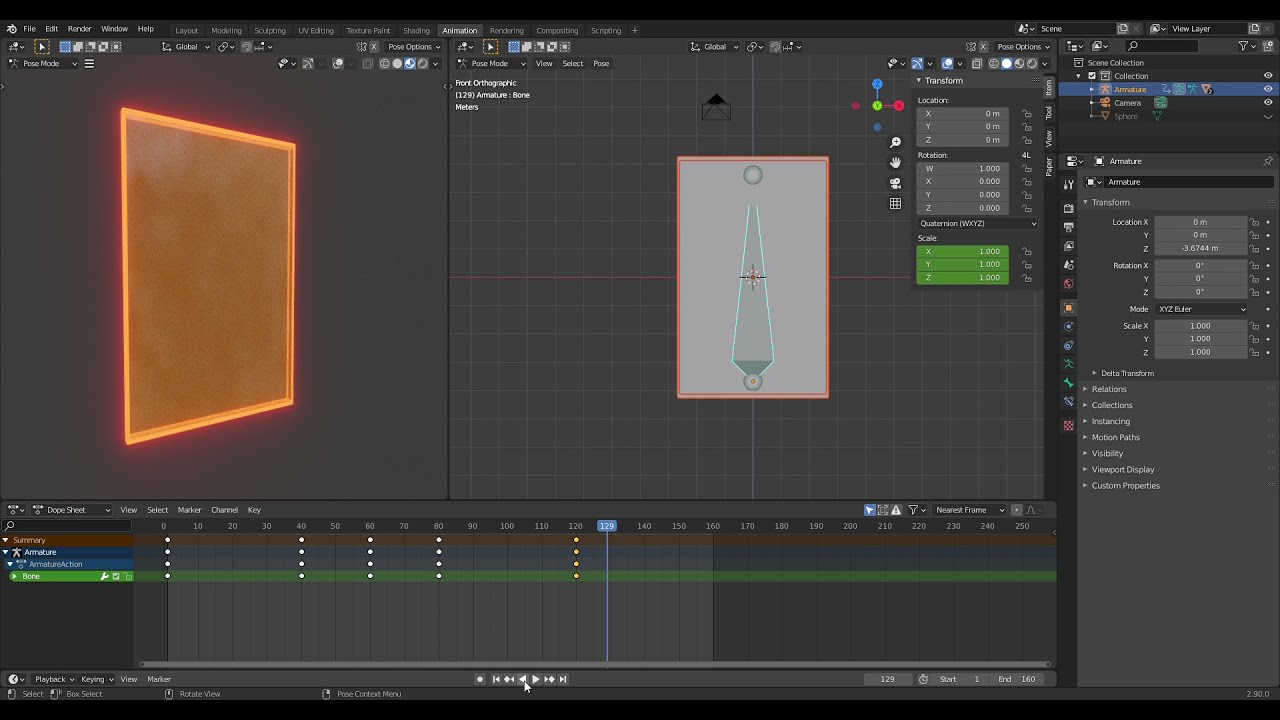1280x720 pixels.
Task: Open the Bone Constraints properties tab icon
Action: [1068, 402]
